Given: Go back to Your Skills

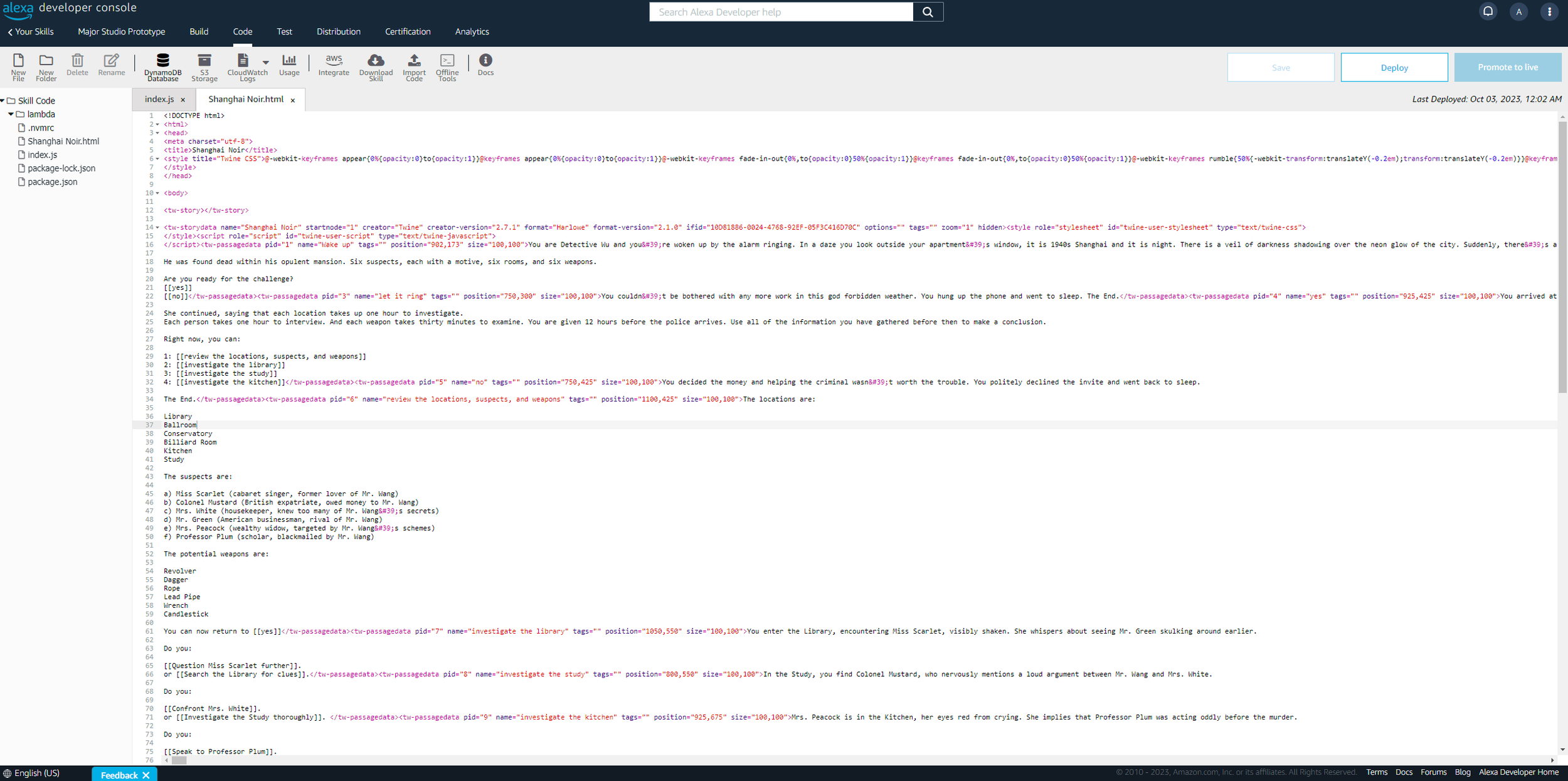Looking at the screenshot, I should pos(31,31).
